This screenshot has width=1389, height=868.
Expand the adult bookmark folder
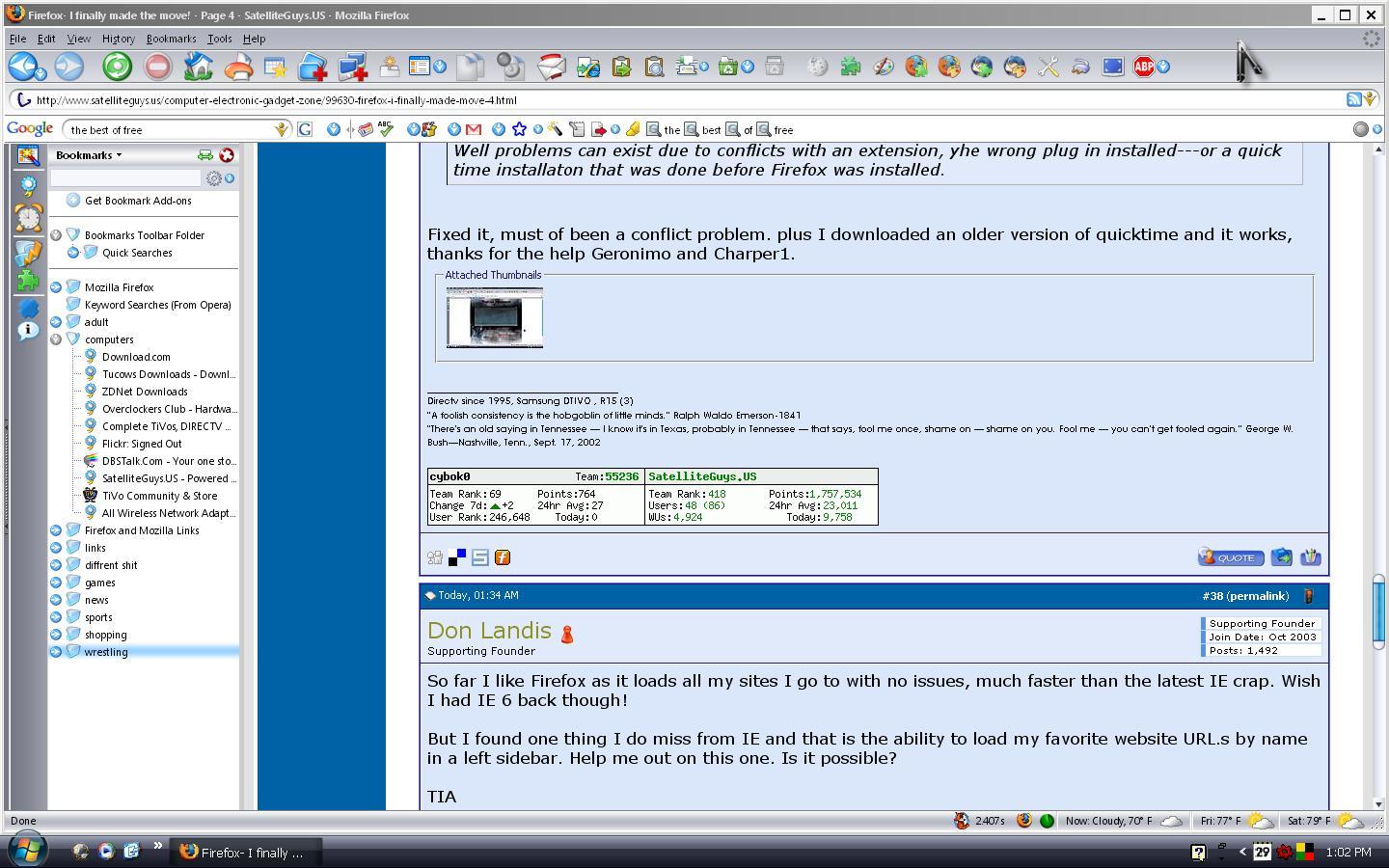click(x=56, y=322)
